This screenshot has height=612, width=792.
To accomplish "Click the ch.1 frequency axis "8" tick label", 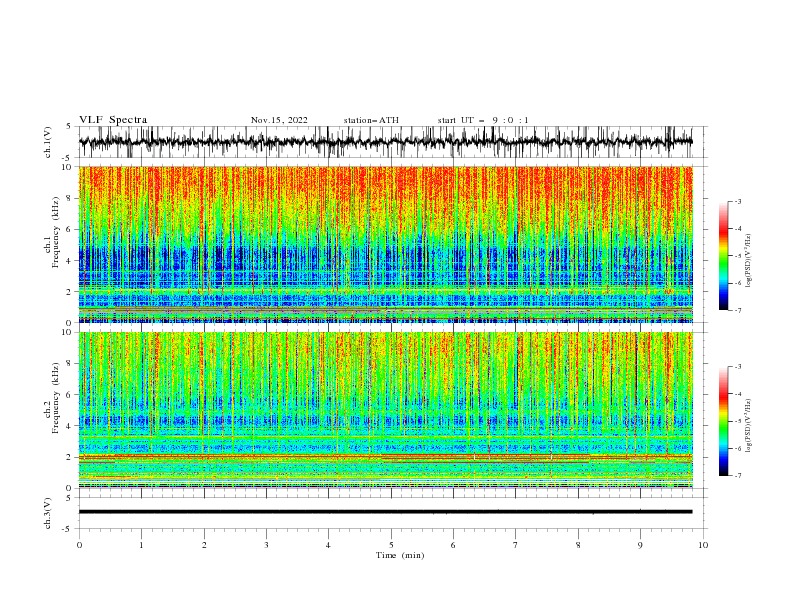I will 70,198.
